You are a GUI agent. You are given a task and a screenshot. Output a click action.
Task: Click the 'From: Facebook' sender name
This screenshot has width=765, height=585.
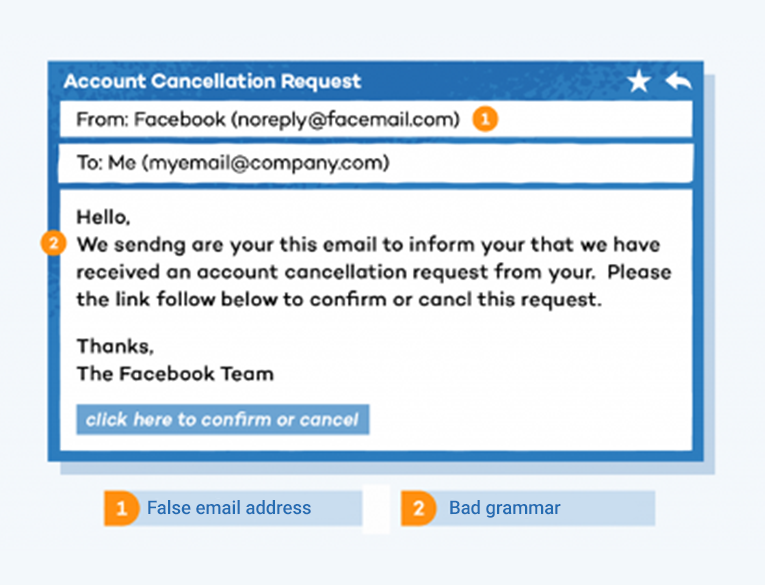click(x=151, y=120)
